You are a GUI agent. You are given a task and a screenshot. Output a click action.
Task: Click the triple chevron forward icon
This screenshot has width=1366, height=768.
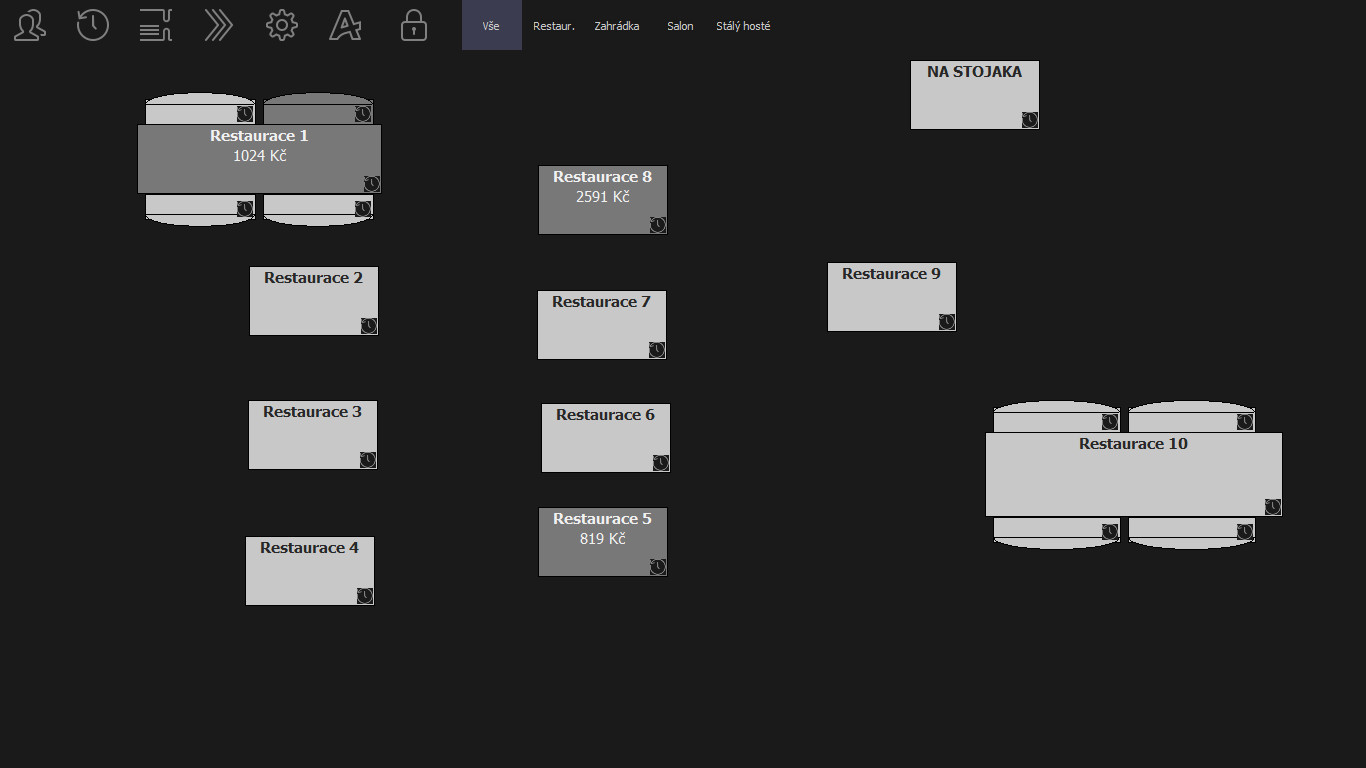(218, 25)
